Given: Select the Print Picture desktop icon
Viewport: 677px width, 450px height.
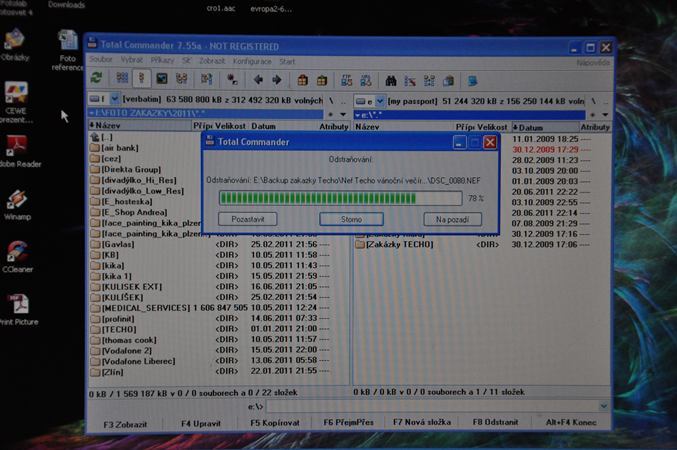Looking at the screenshot, I should point(19,309).
